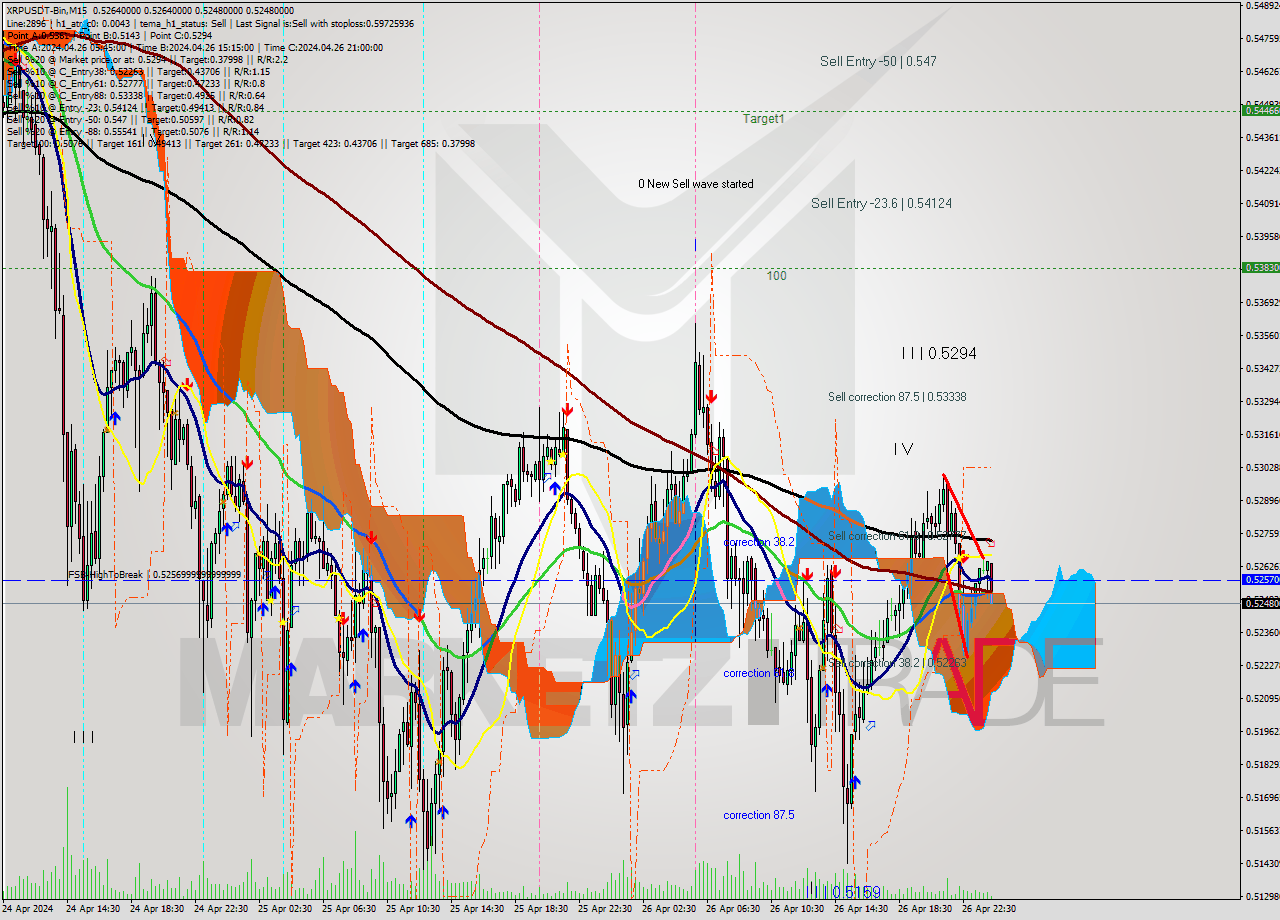This screenshot has width=1280, height=920.
Task: Click the '25 Apr 10:30' time label
Action: coord(413,909)
